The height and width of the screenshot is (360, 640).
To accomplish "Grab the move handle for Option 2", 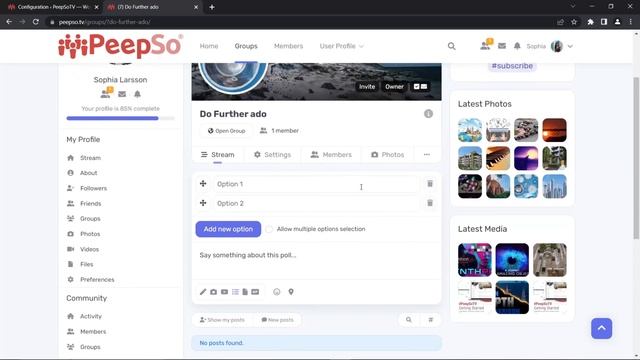I will [x=203, y=203].
